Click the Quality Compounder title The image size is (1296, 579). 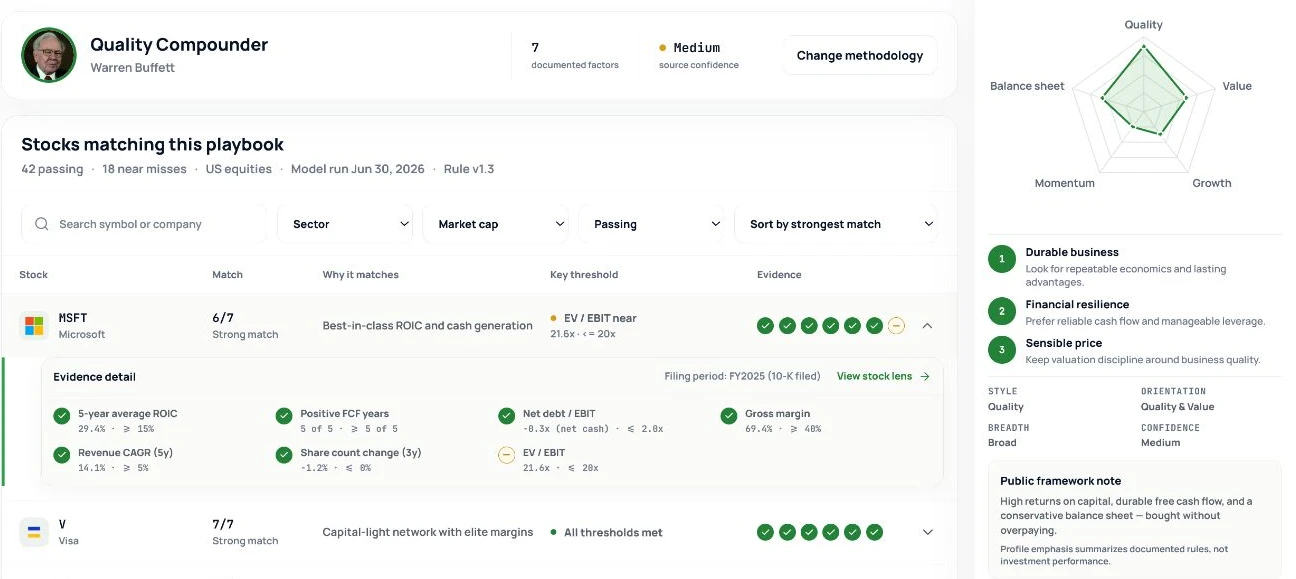click(179, 45)
